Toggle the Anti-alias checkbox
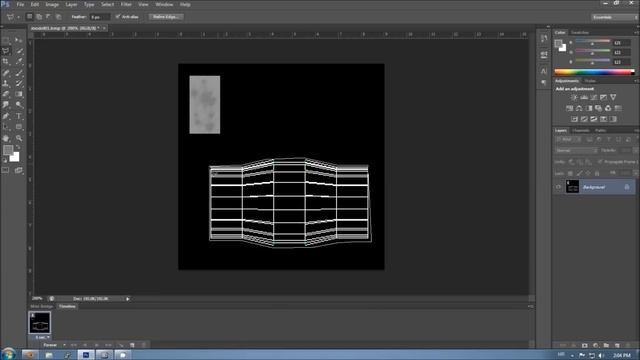640x360 pixels. [118, 17]
